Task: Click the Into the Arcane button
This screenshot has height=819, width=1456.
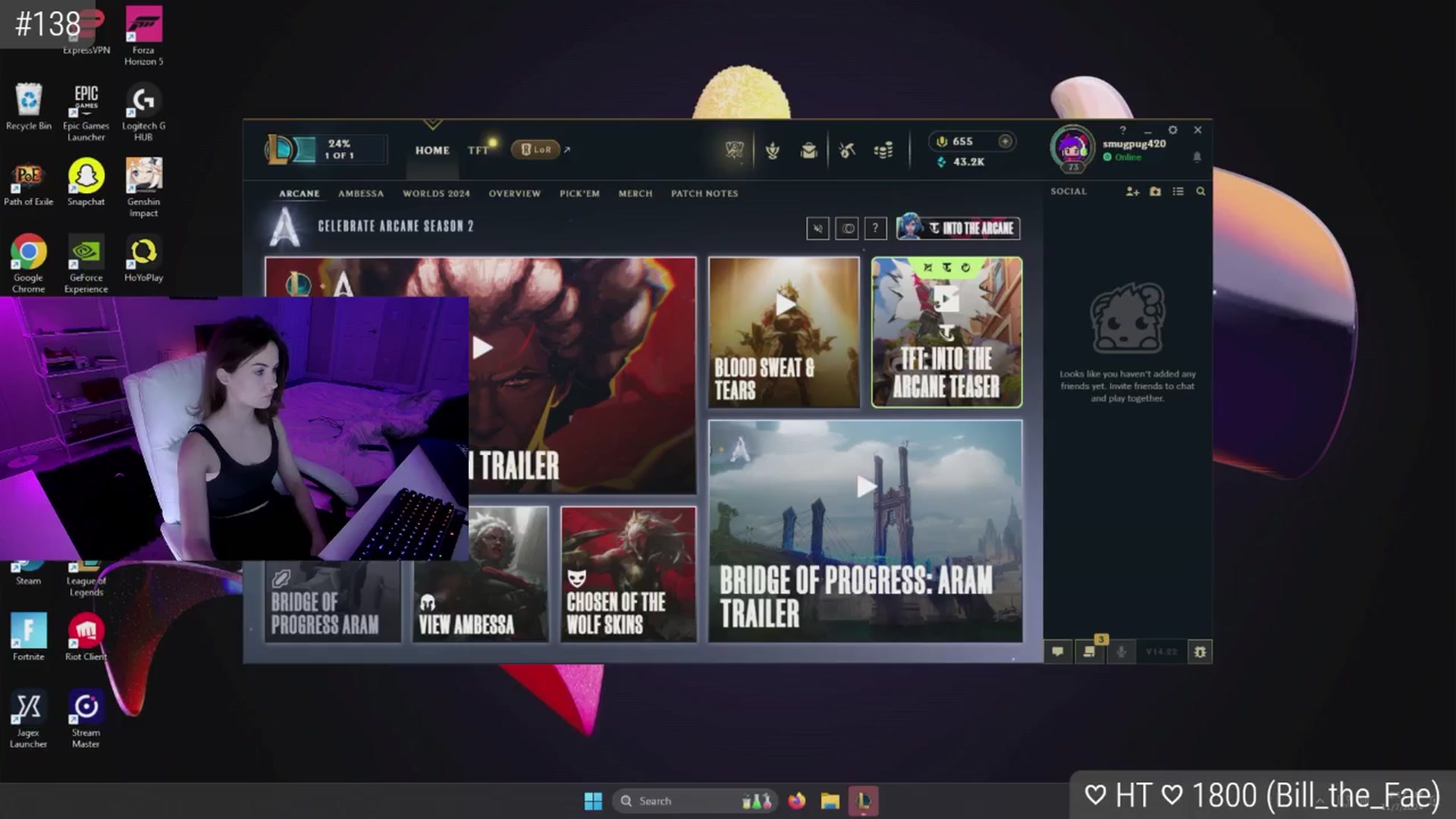Action: click(x=959, y=227)
